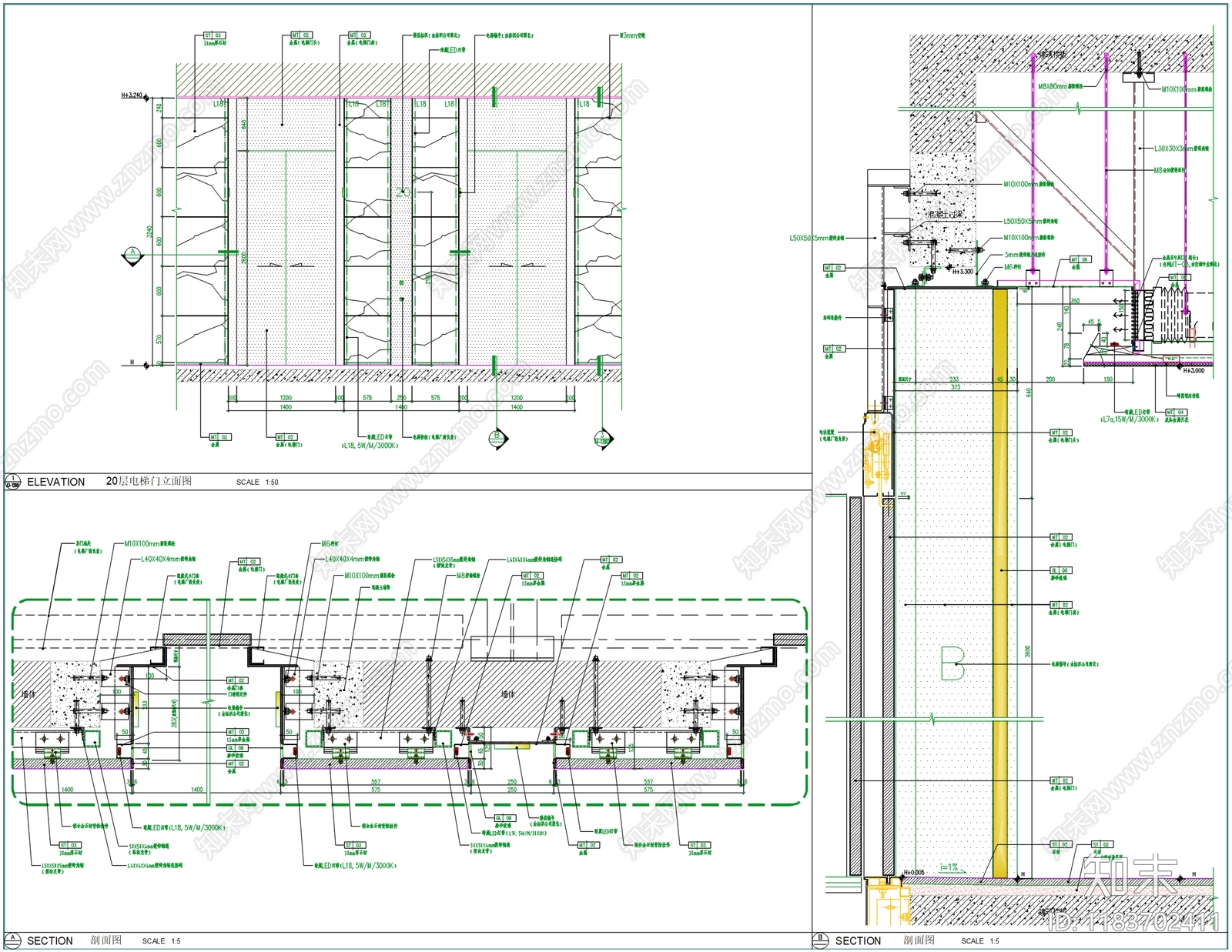Click the 373 dimension in section B

point(955,387)
